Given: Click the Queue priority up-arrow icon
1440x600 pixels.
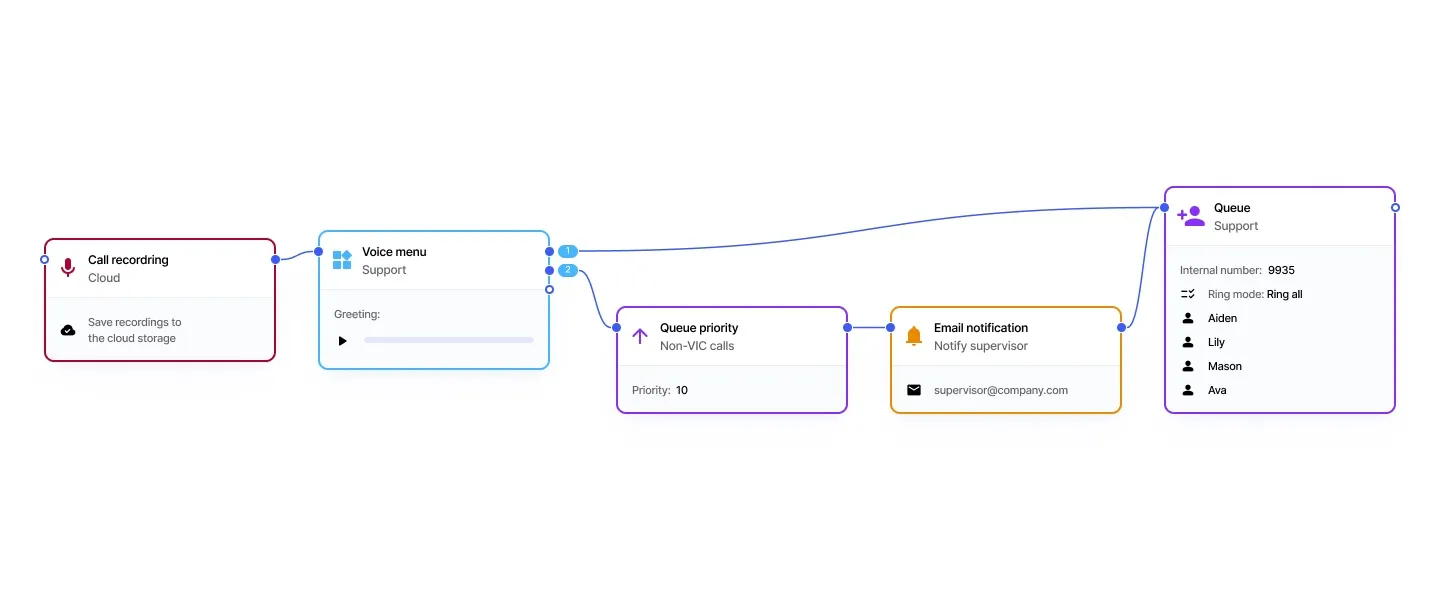Looking at the screenshot, I should pos(640,336).
